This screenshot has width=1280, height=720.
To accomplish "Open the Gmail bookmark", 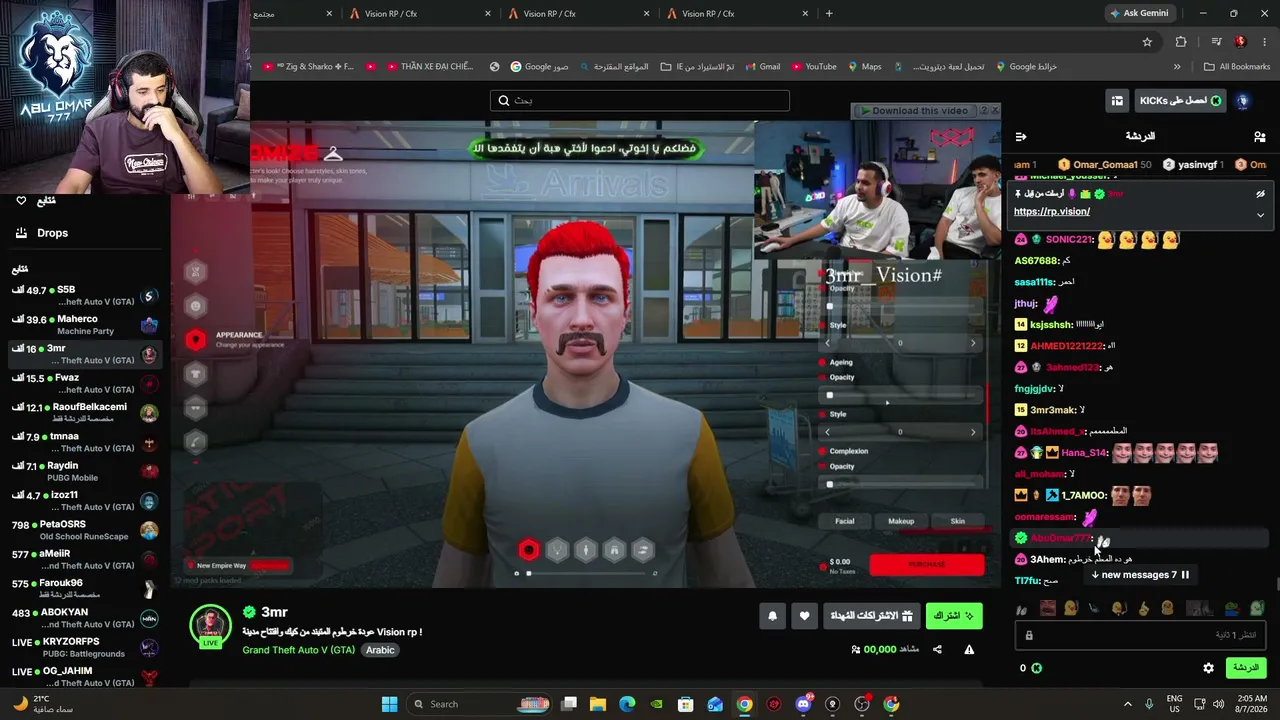I will (x=761, y=67).
